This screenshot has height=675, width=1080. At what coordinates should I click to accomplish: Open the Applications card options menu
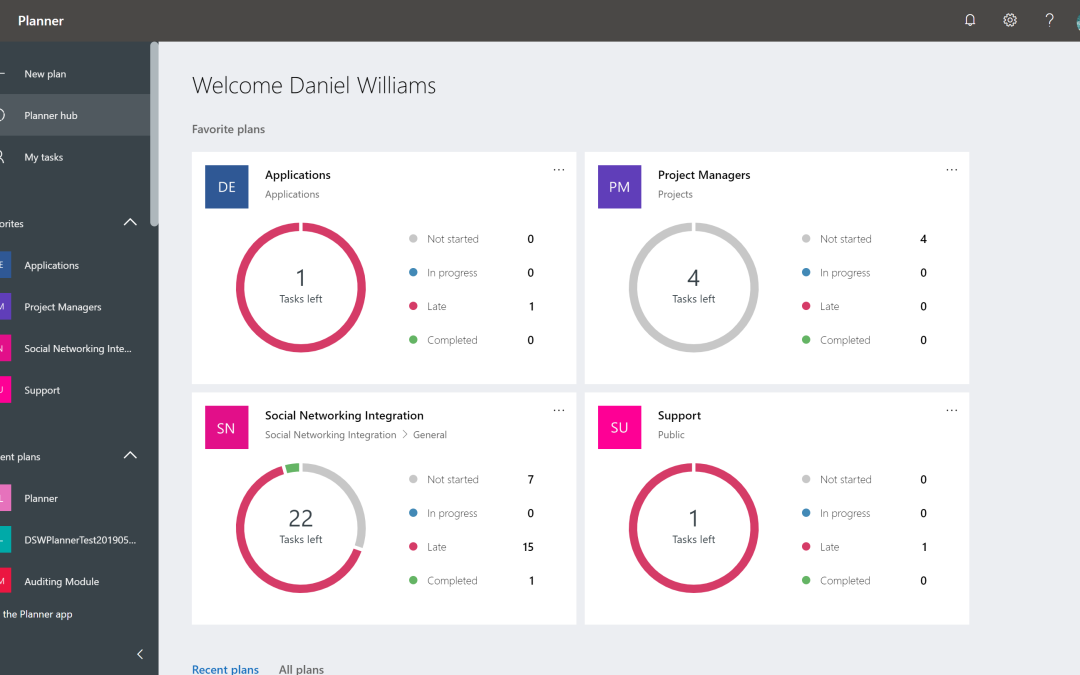(558, 169)
